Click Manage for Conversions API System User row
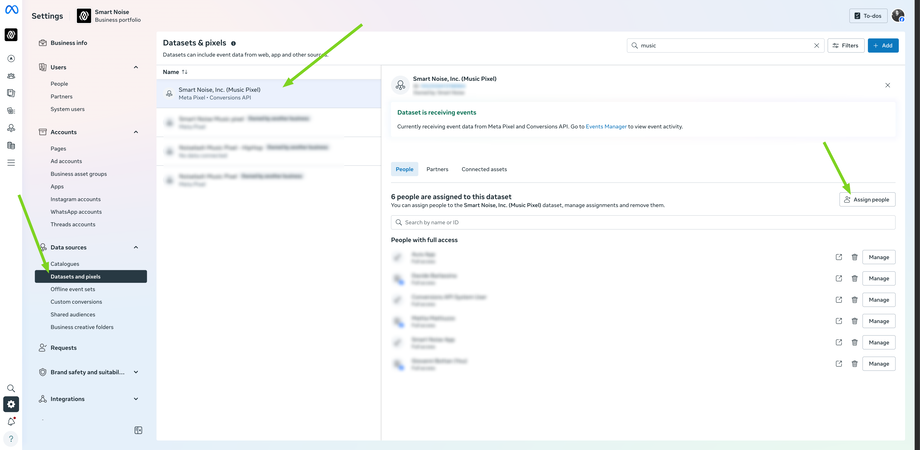The height and width of the screenshot is (450, 920). coord(878,300)
